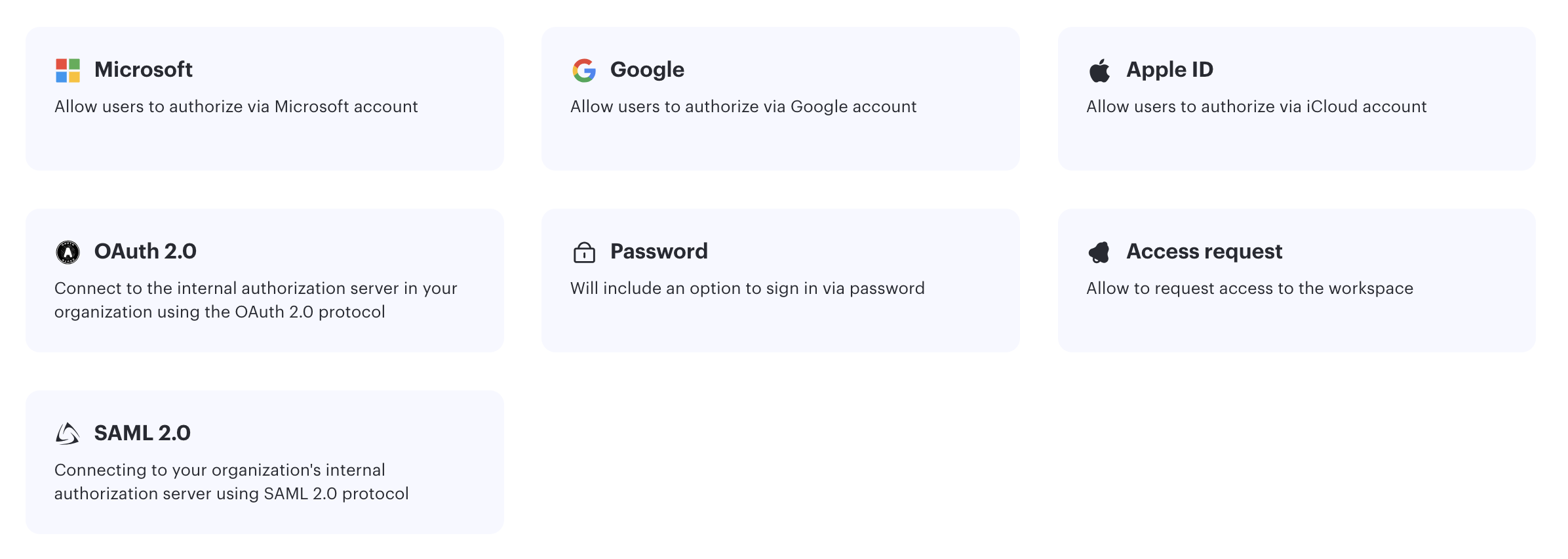1568x559 pixels.
Task: Click the Password lock icon
Action: [584, 252]
